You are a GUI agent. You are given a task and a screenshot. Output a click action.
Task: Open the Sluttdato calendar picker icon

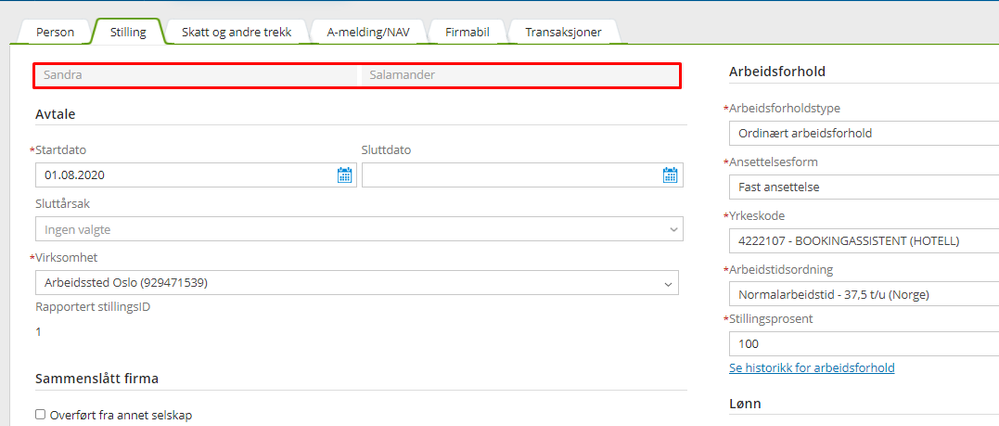(x=670, y=175)
